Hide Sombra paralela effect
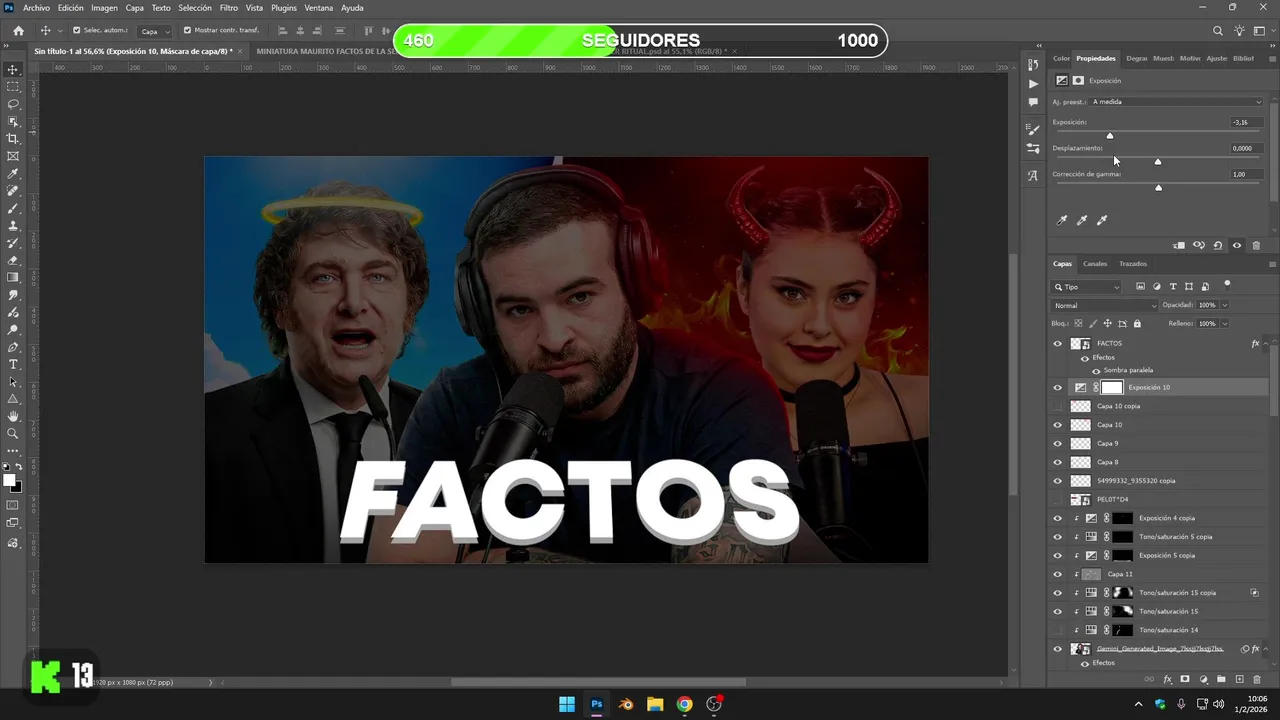 coord(1096,370)
